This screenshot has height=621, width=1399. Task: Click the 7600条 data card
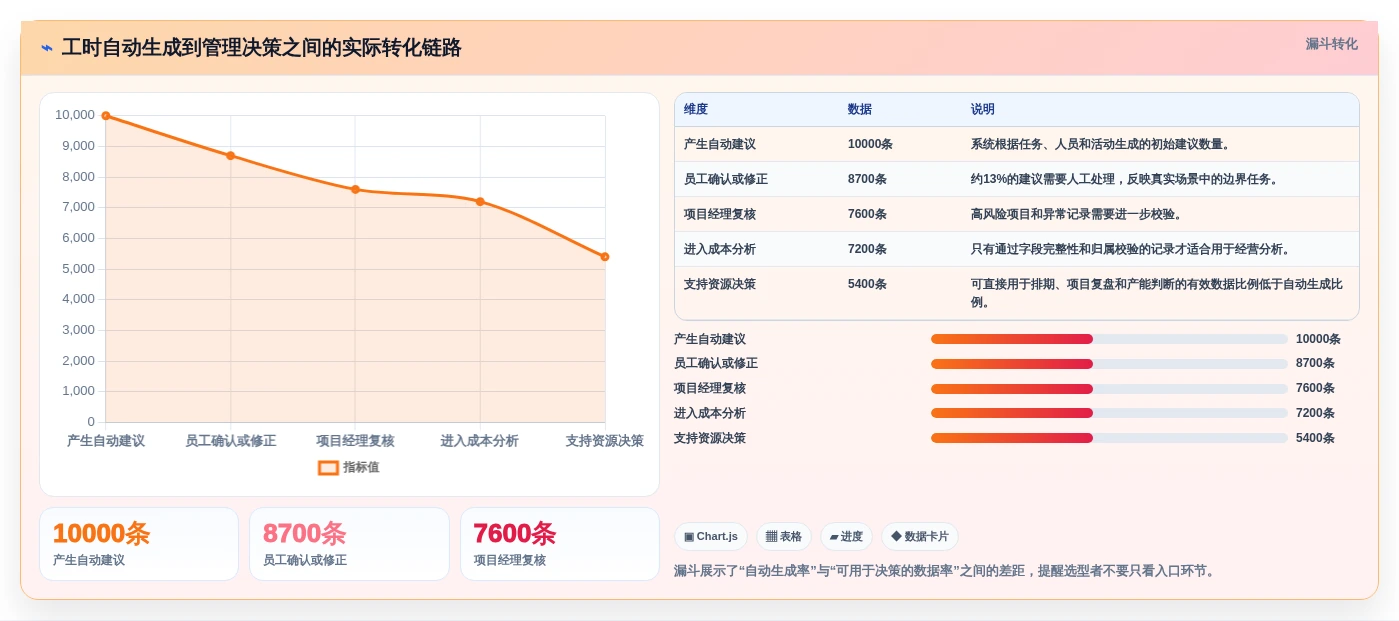(x=560, y=544)
